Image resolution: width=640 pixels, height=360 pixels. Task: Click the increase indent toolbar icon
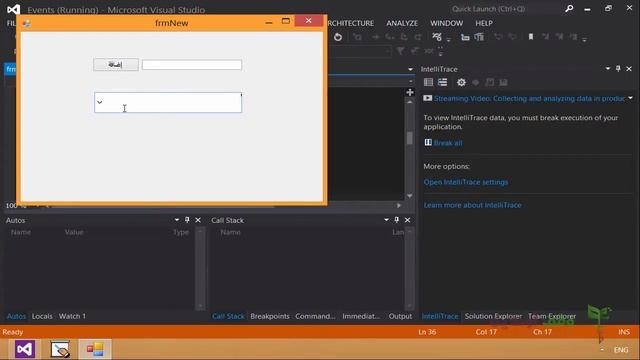479,38
